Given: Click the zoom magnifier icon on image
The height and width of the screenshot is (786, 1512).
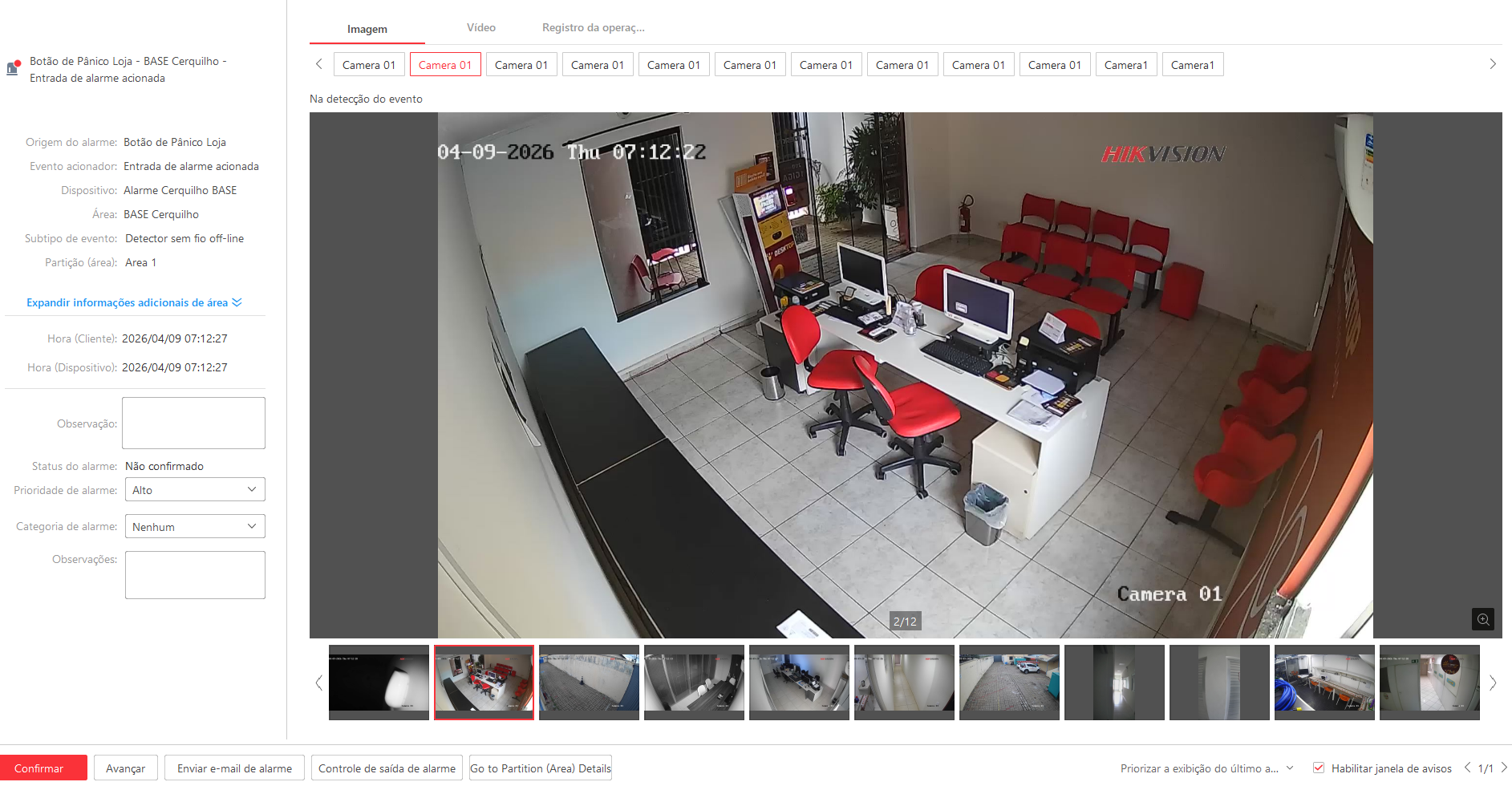Looking at the screenshot, I should 1482,619.
